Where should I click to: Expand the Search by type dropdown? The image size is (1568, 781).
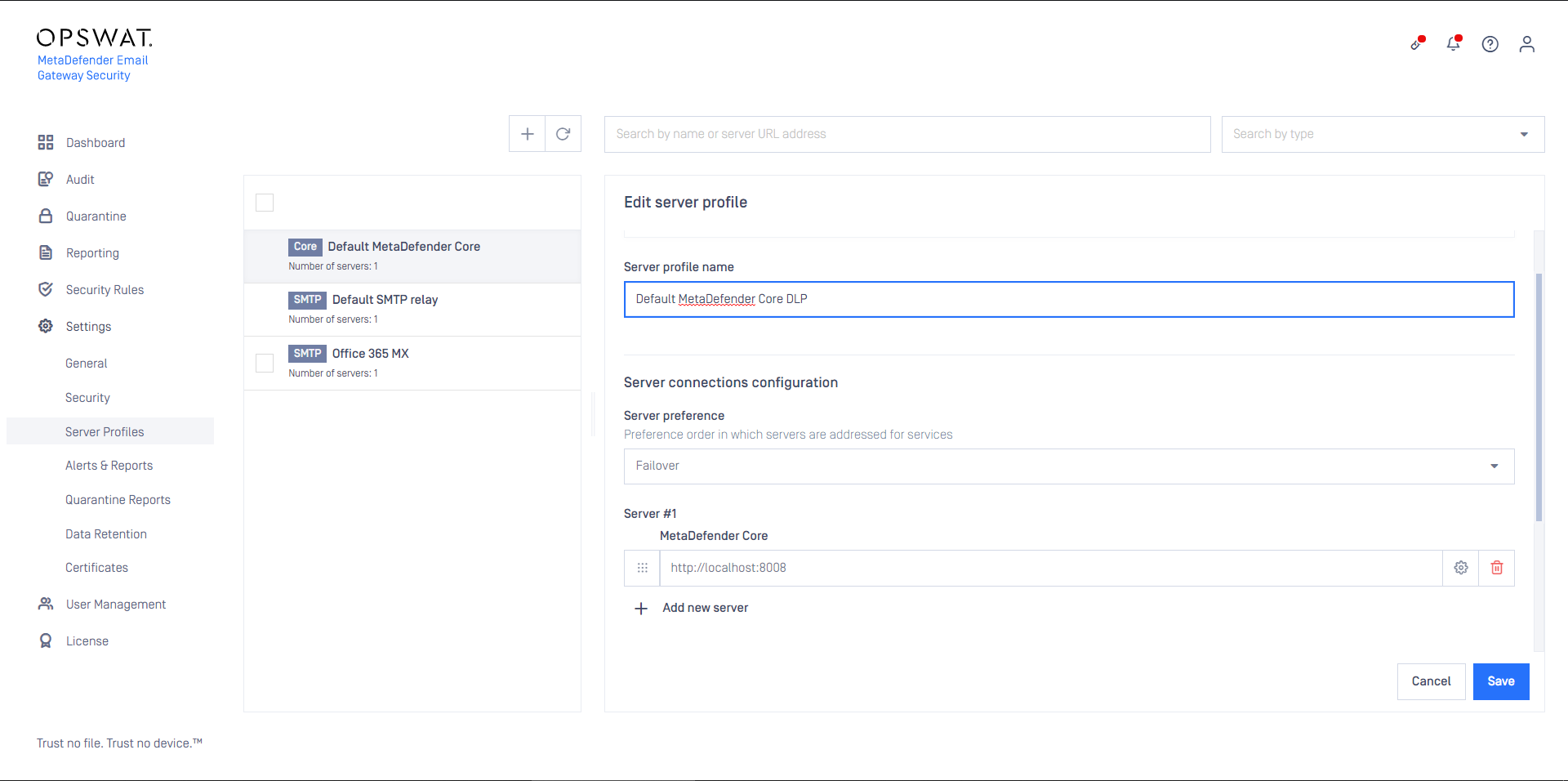point(1382,134)
